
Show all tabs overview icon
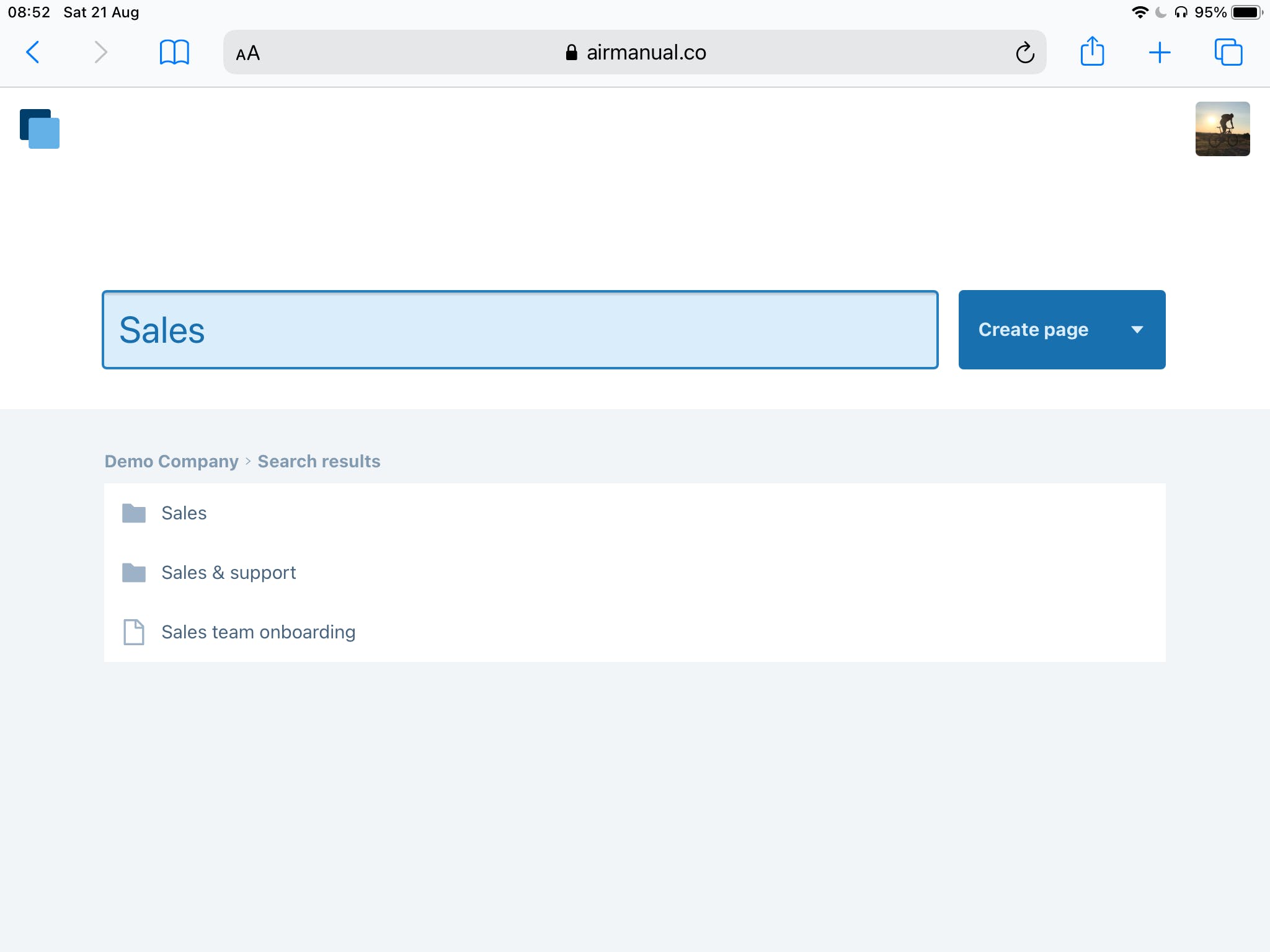(1228, 52)
